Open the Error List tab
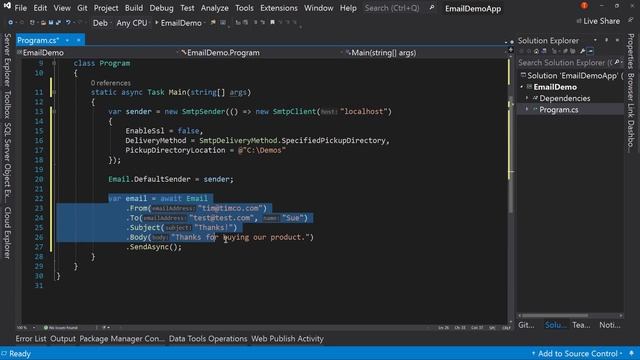Screen dimensions: 640x360 point(31,339)
